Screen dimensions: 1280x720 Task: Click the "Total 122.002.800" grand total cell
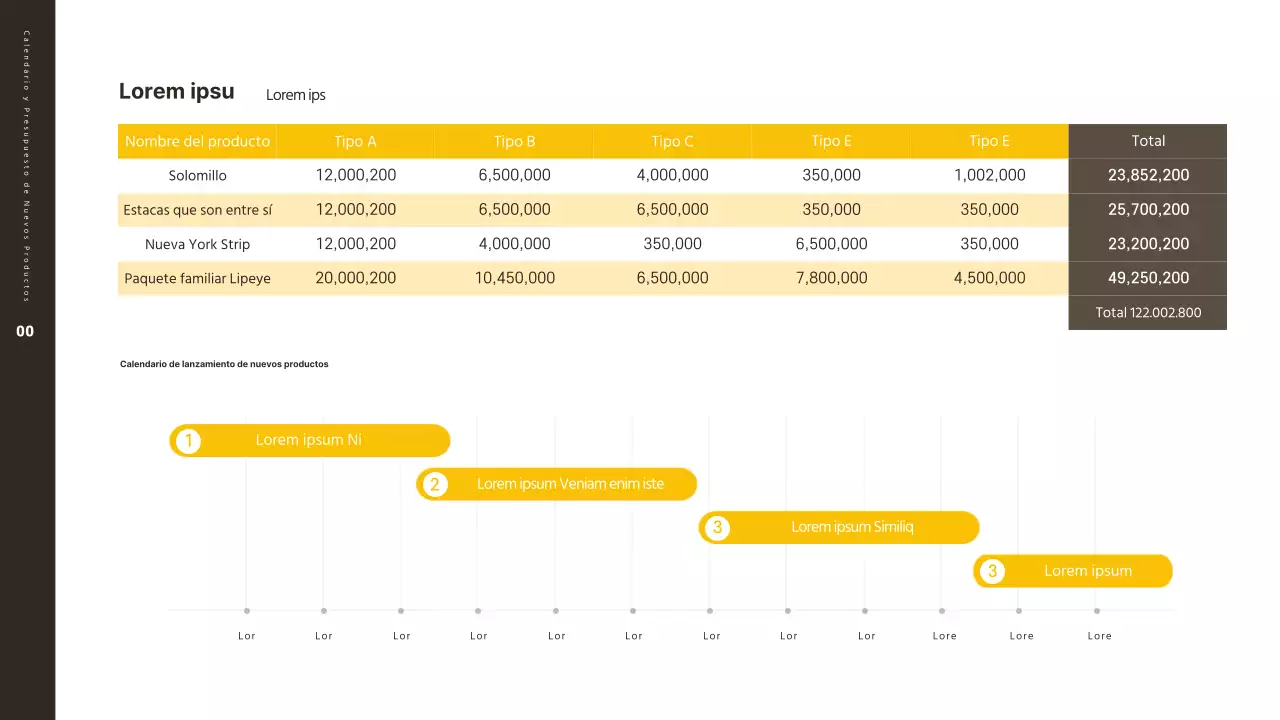point(1147,312)
